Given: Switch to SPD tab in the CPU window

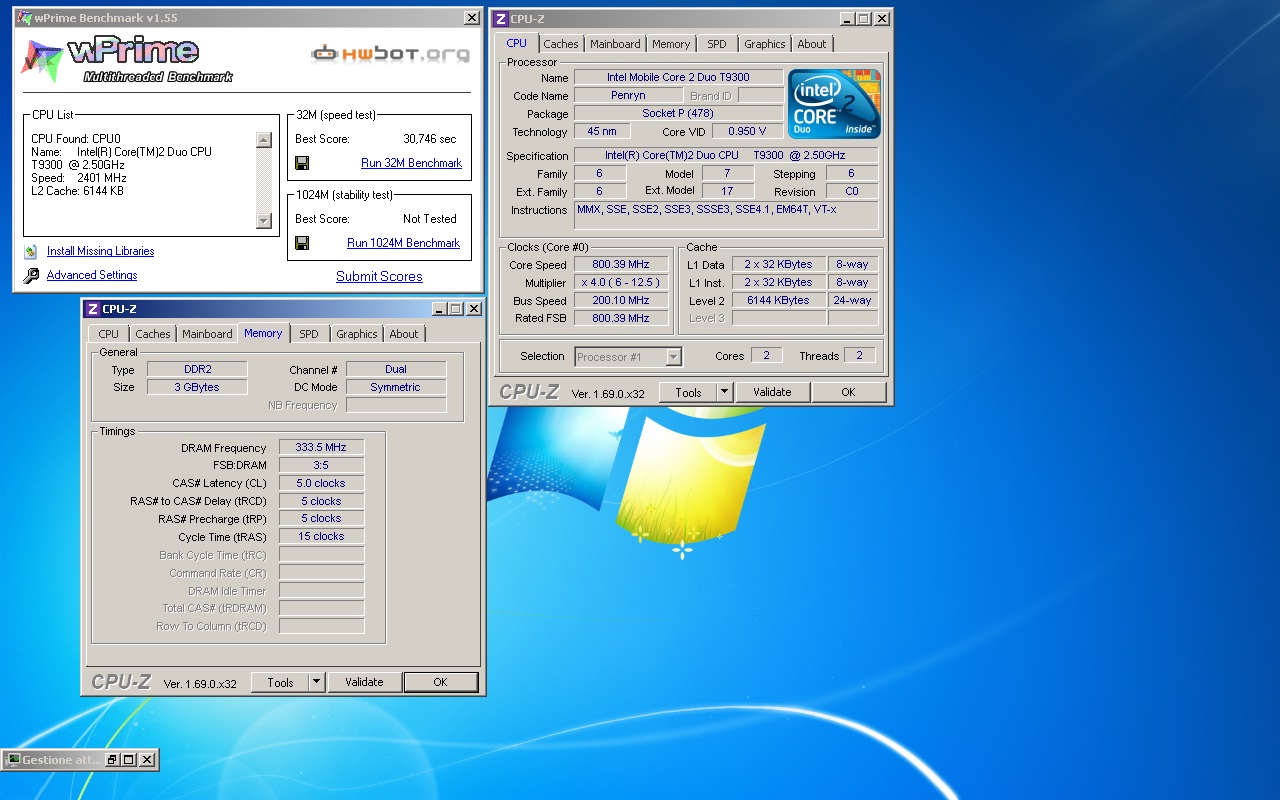Looking at the screenshot, I should (x=717, y=44).
